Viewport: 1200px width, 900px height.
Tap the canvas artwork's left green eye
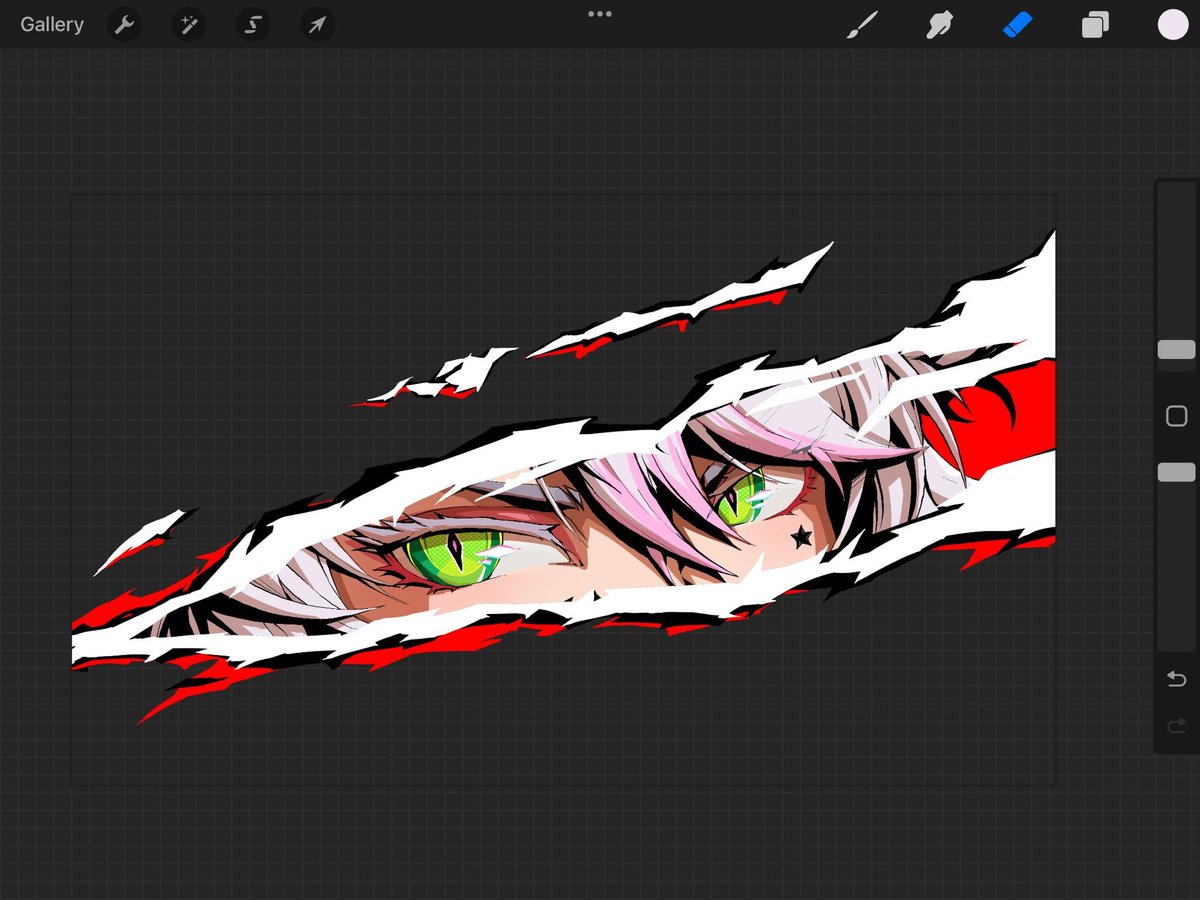point(455,558)
